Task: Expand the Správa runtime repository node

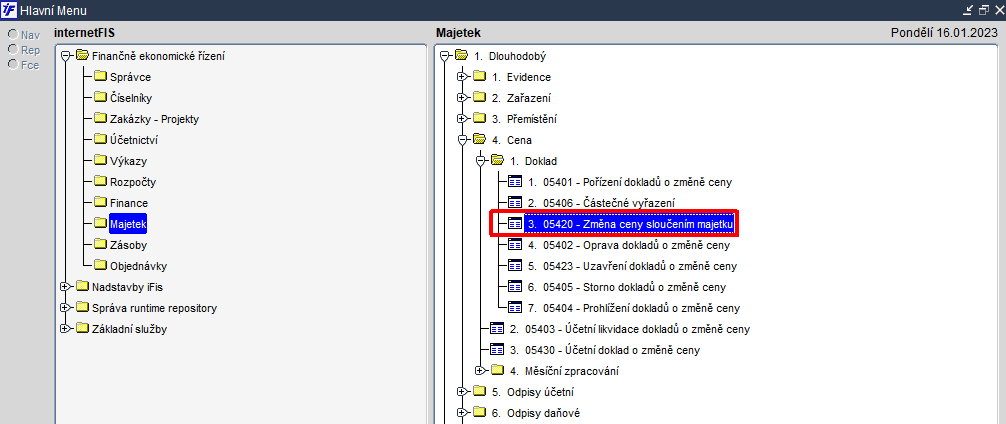Action: tap(65, 308)
